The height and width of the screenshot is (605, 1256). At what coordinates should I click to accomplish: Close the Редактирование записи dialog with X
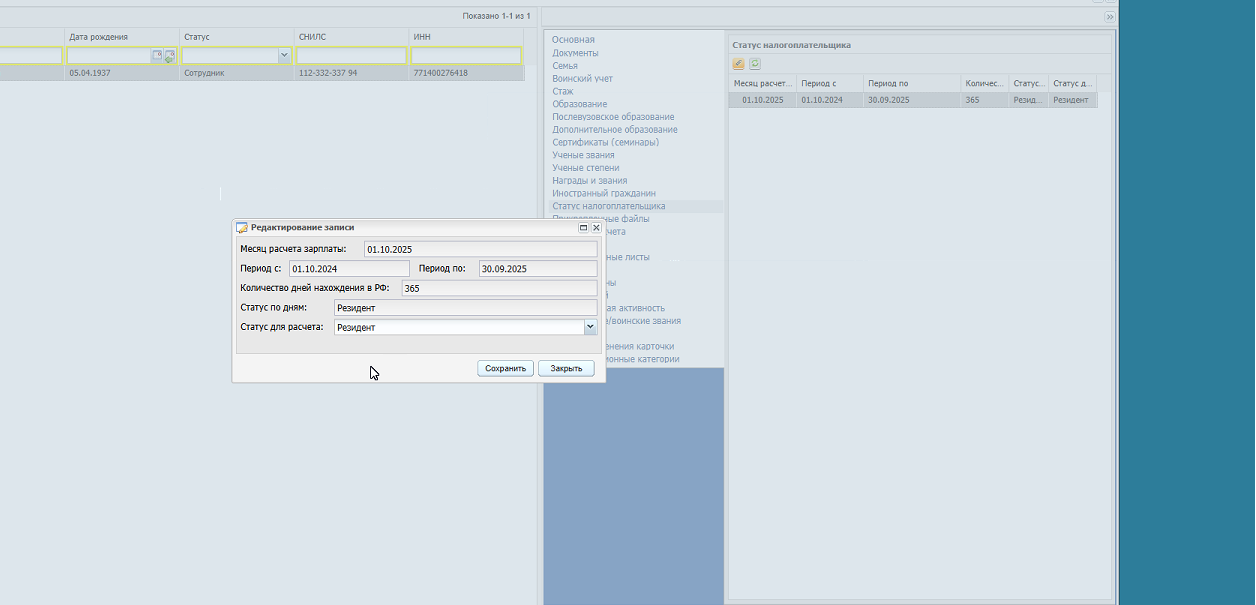click(x=596, y=228)
